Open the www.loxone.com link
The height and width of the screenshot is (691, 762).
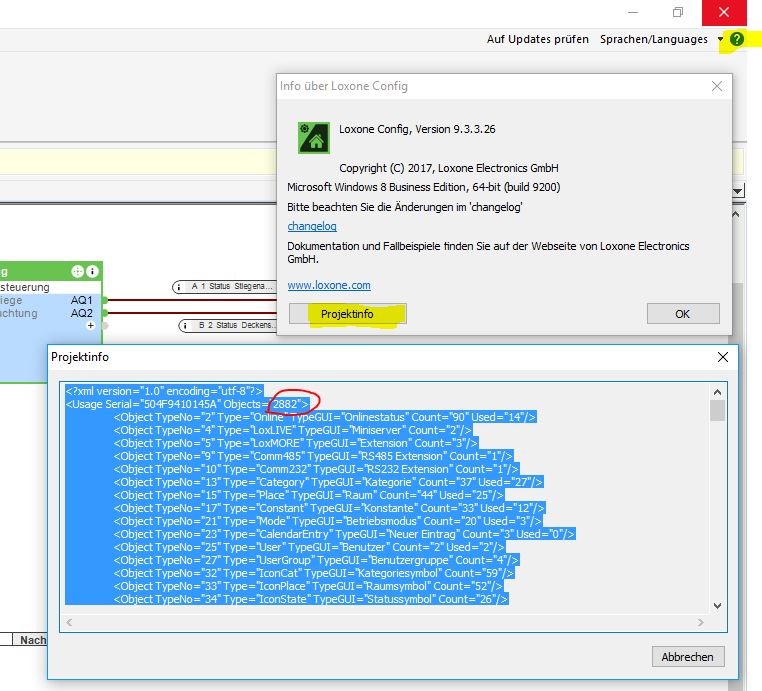click(329, 285)
